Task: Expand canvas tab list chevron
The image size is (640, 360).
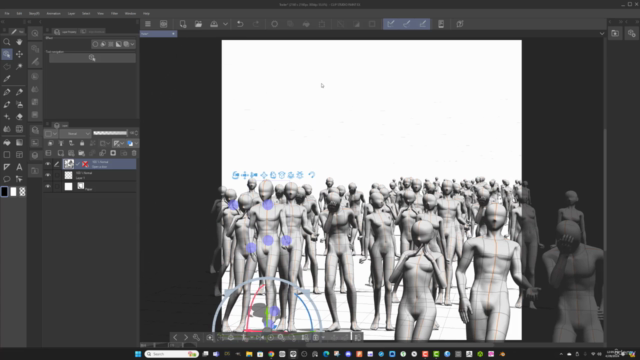Action: point(602,33)
